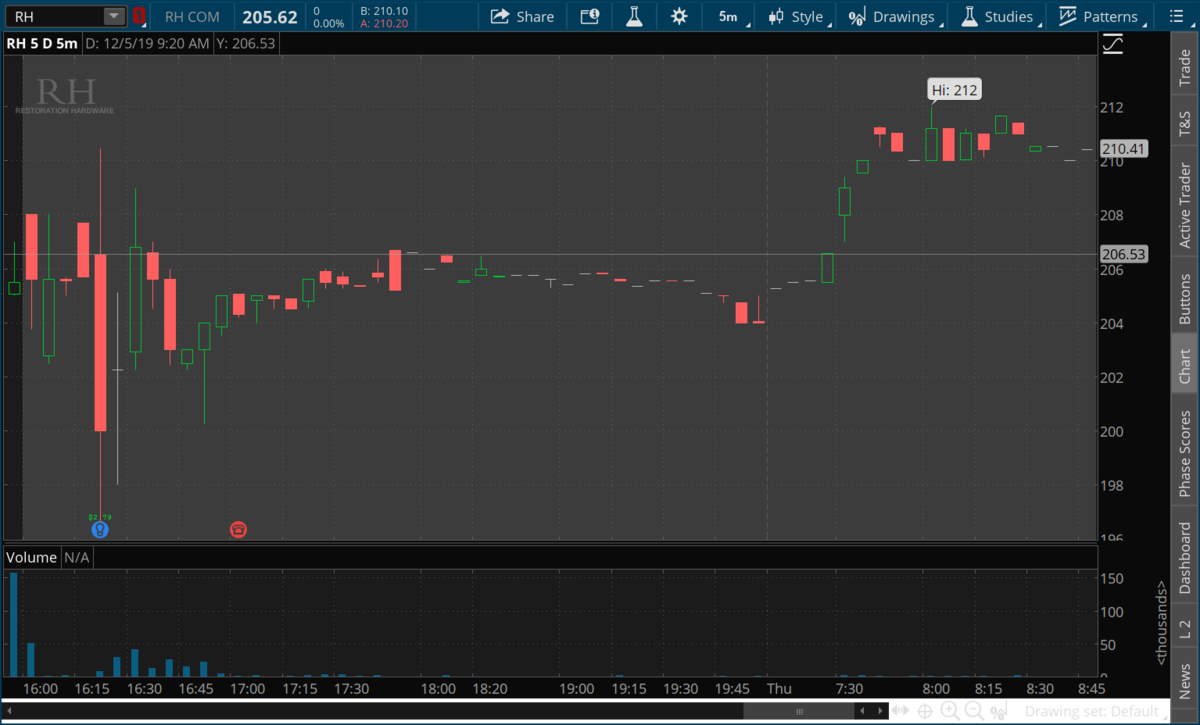Open chart settings gear
This screenshot has height=725, width=1200.
click(x=679, y=16)
